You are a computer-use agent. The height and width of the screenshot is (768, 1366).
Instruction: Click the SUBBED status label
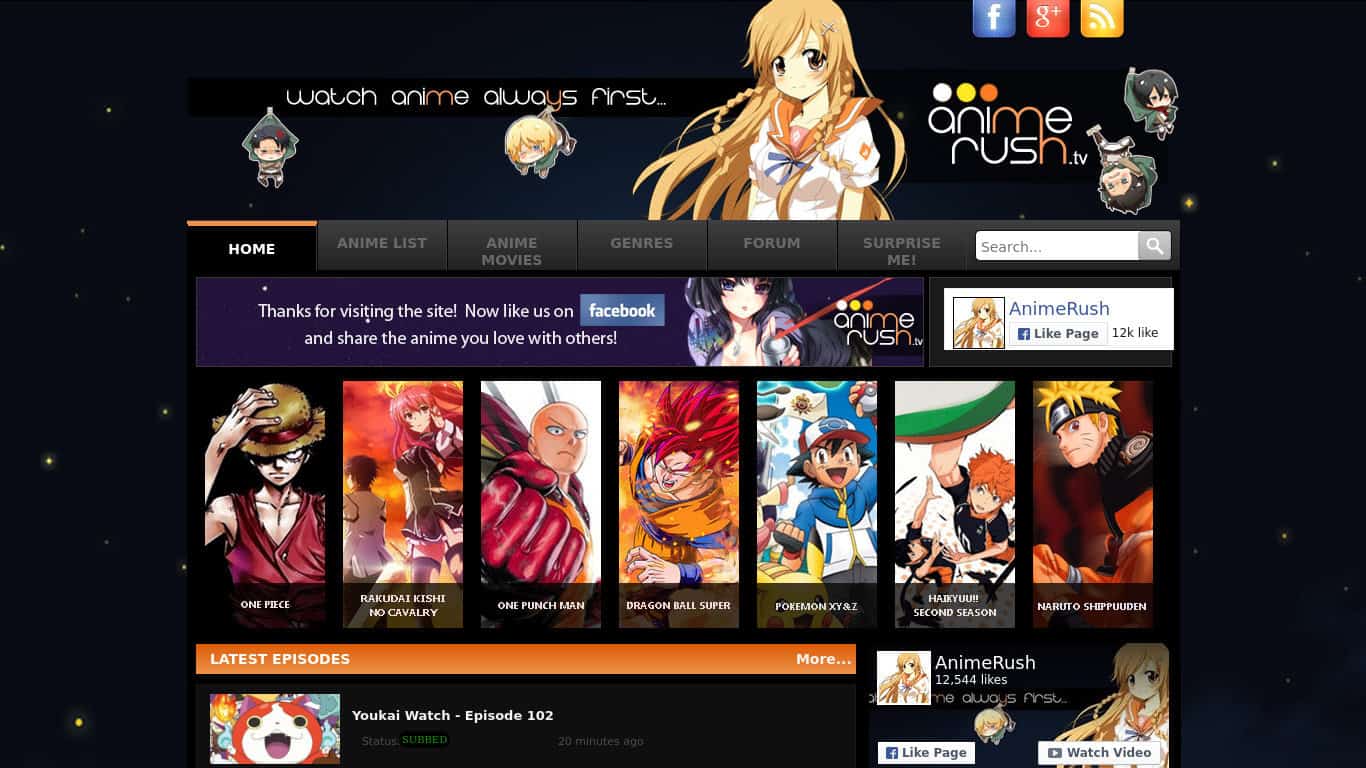coord(424,740)
